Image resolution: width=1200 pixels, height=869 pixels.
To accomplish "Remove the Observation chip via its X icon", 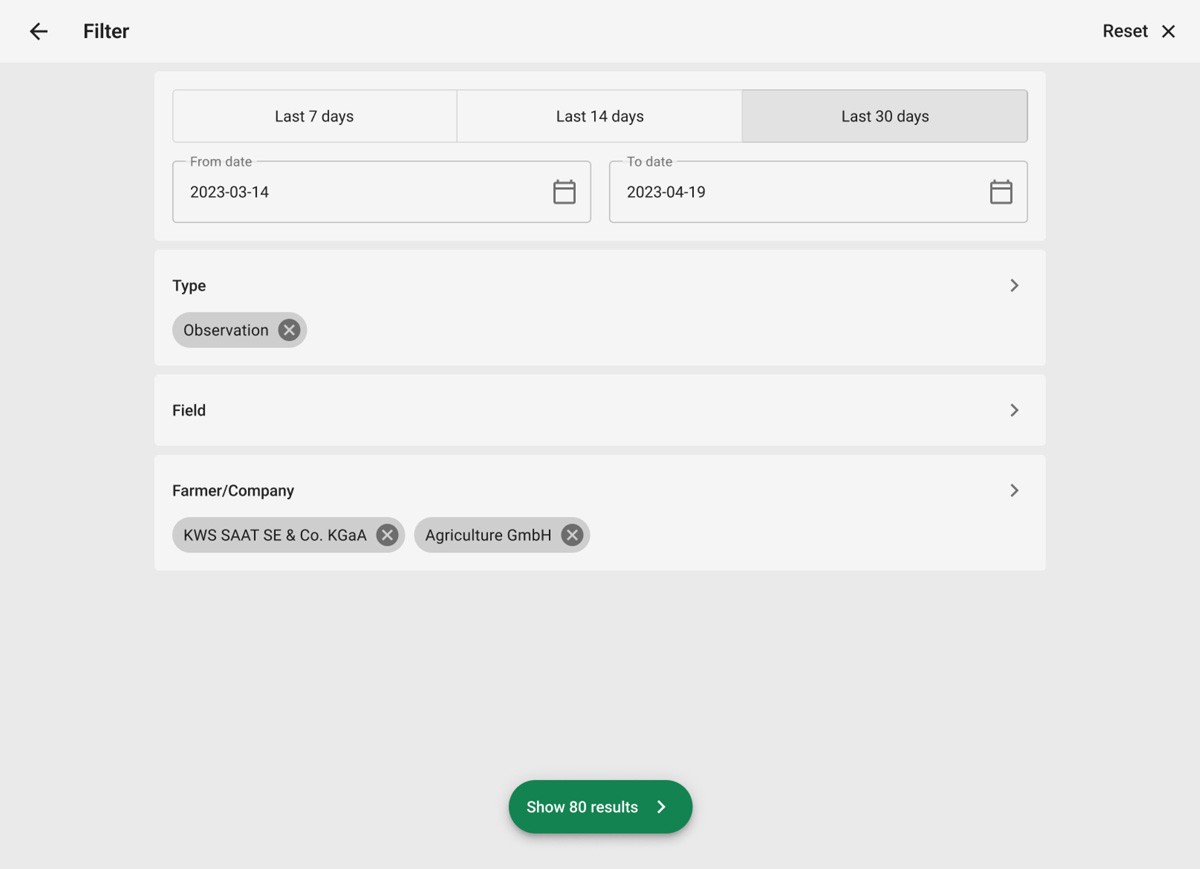I will (288, 330).
